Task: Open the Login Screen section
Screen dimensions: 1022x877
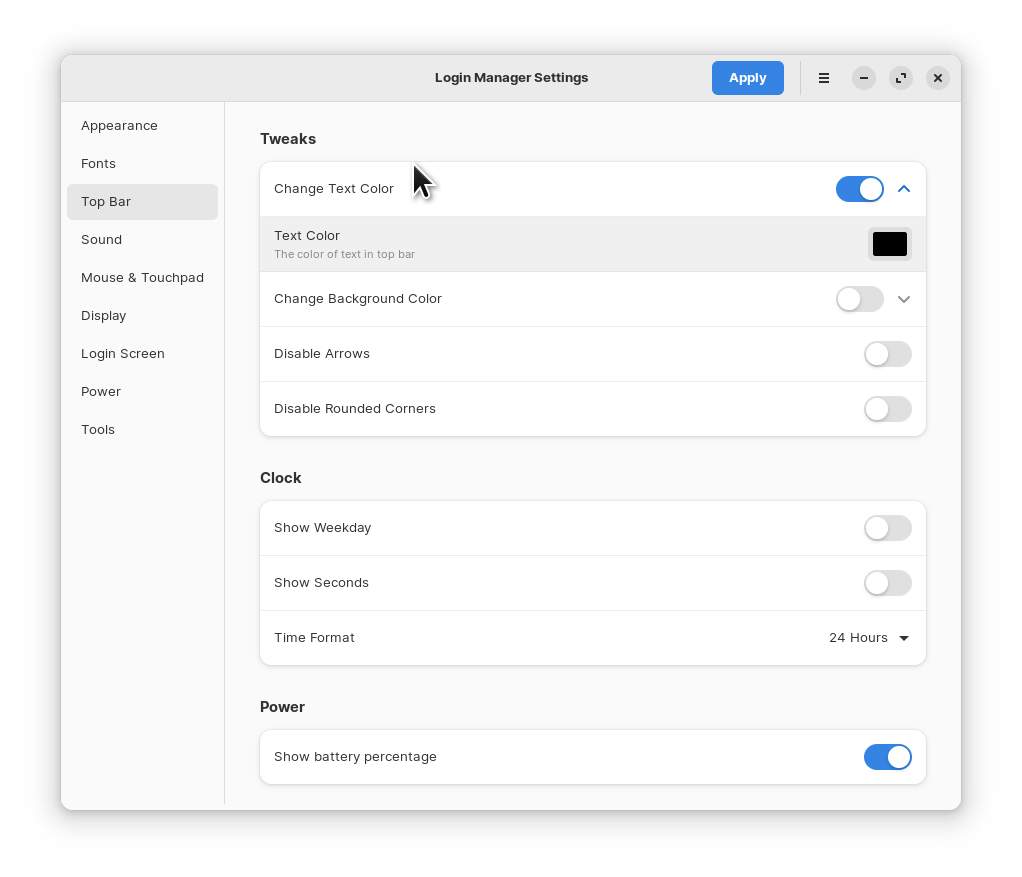Action: (x=142, y=354)
